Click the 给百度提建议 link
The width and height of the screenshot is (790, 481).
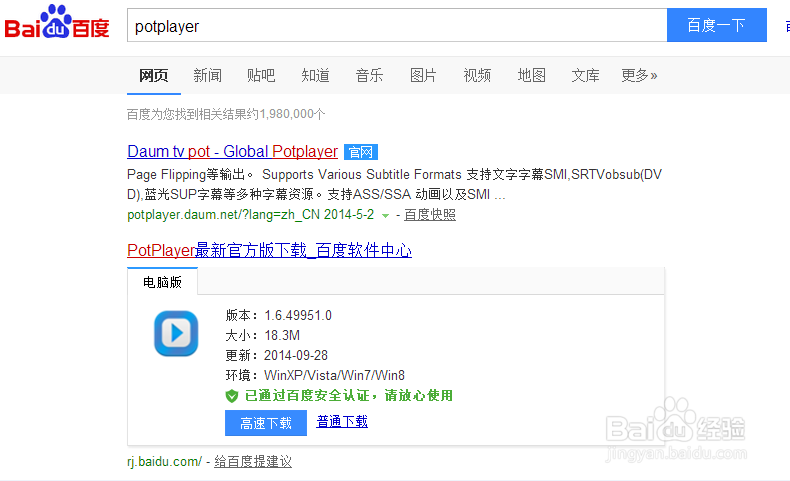point(253,461)
